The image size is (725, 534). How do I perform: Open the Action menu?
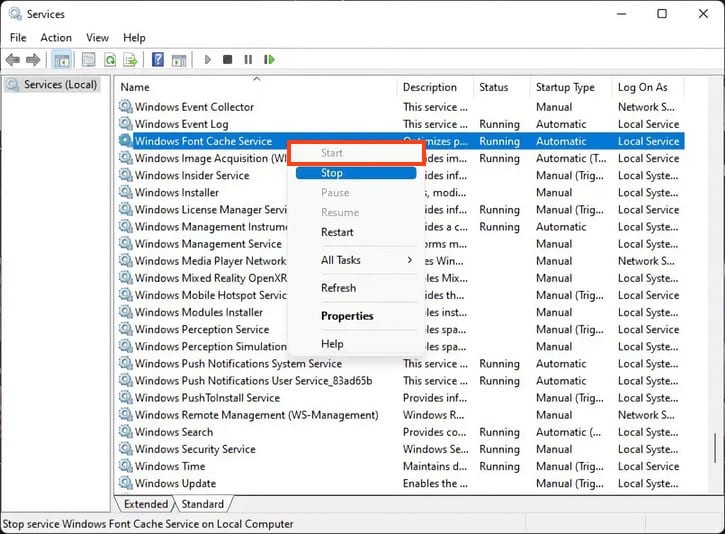(56, 38)
